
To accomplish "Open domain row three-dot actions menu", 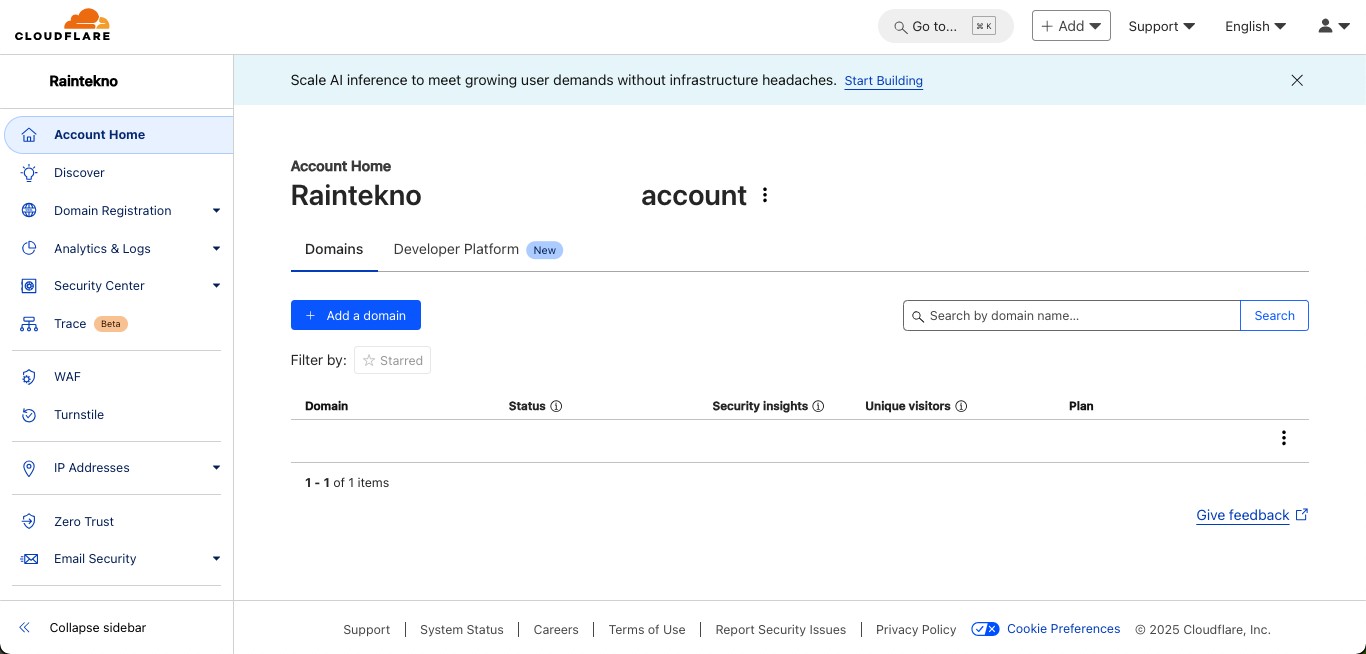I will [1283, 438].
